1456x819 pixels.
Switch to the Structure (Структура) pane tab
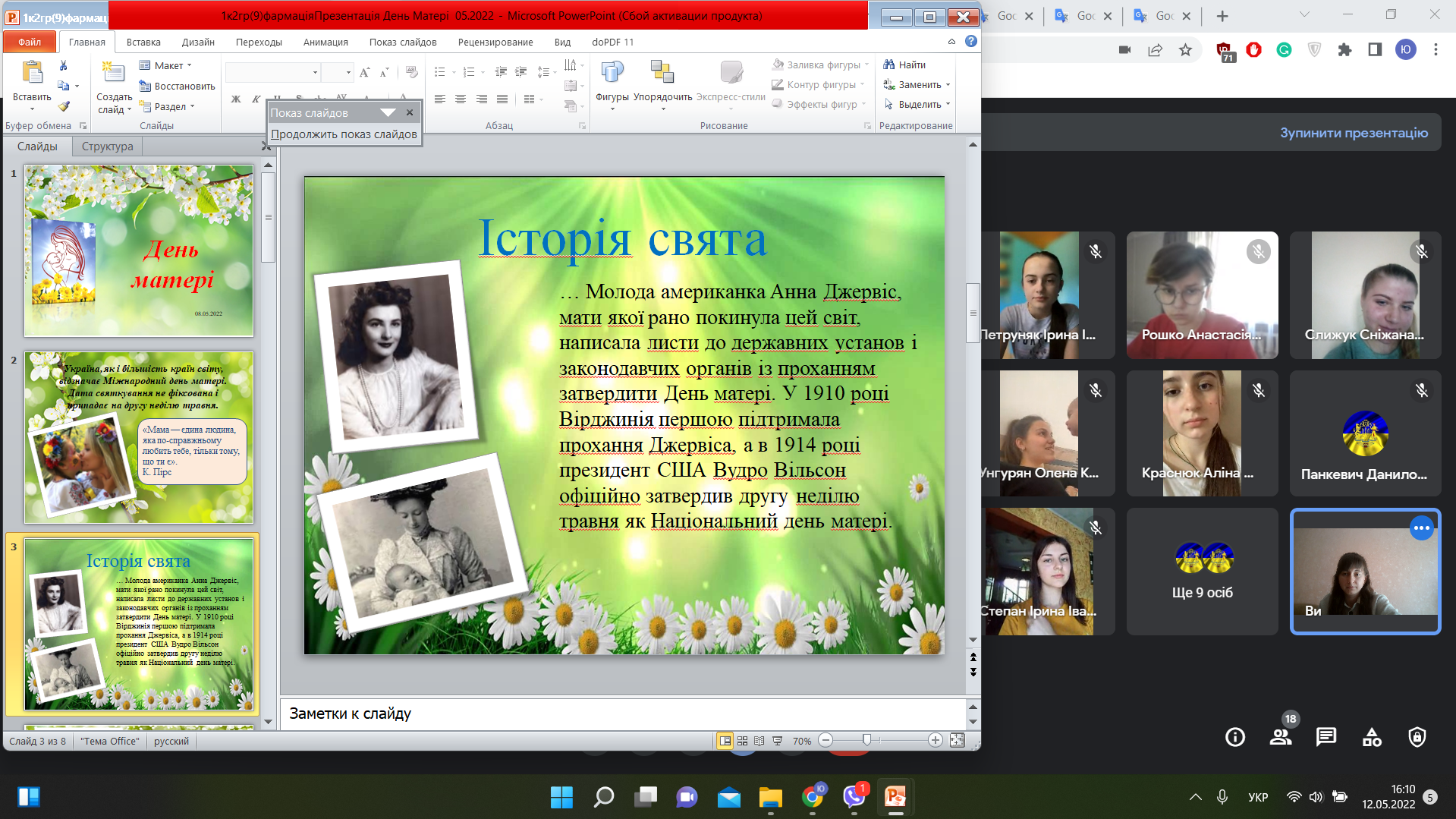(x=107, y=146)
